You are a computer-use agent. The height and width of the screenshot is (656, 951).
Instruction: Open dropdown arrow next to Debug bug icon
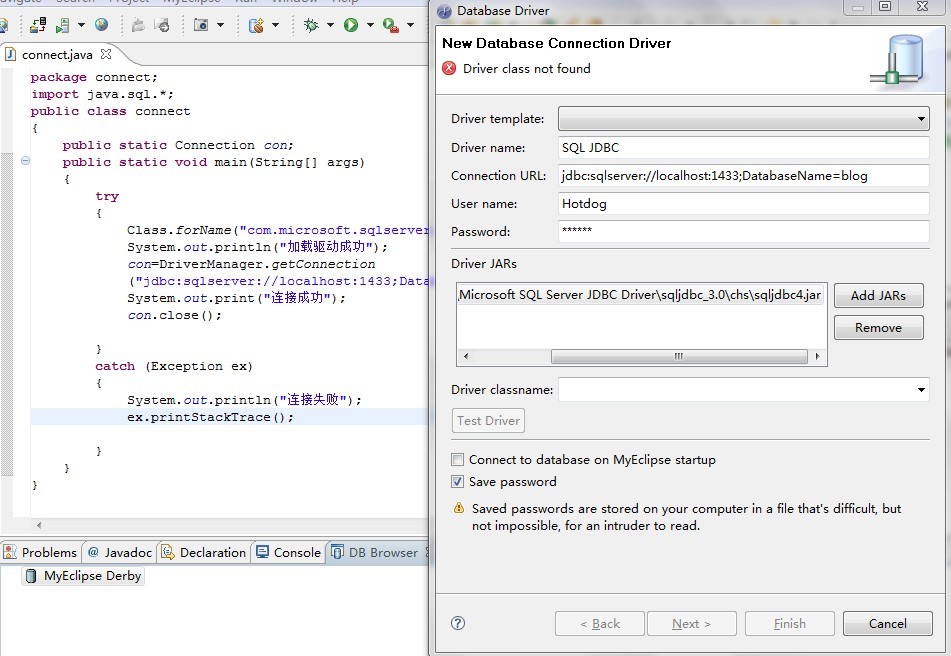pos(330,25)
